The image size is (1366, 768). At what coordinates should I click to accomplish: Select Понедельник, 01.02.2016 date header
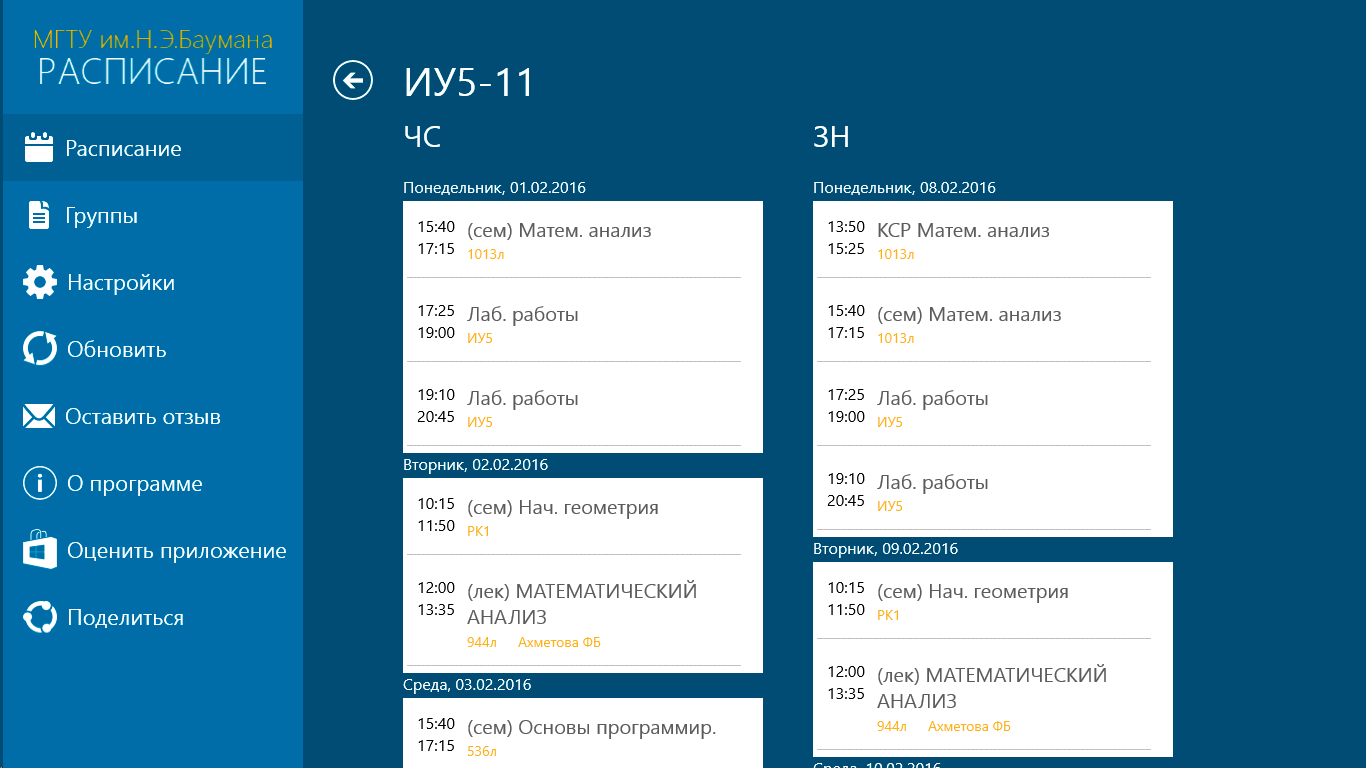(x=494, y=188)
